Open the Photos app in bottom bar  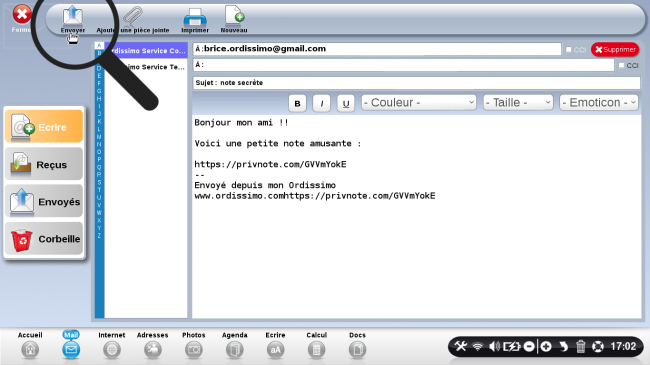click(x=194, y=350)
